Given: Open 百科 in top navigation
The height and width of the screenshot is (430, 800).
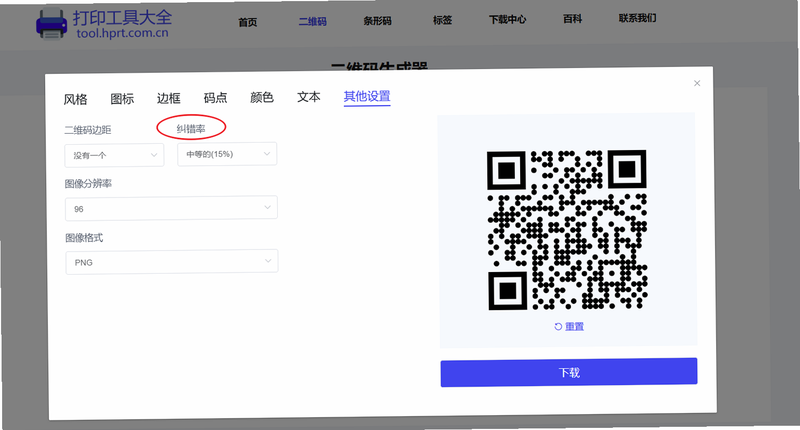Looking at the screenshot, I should tap(572, 19).
